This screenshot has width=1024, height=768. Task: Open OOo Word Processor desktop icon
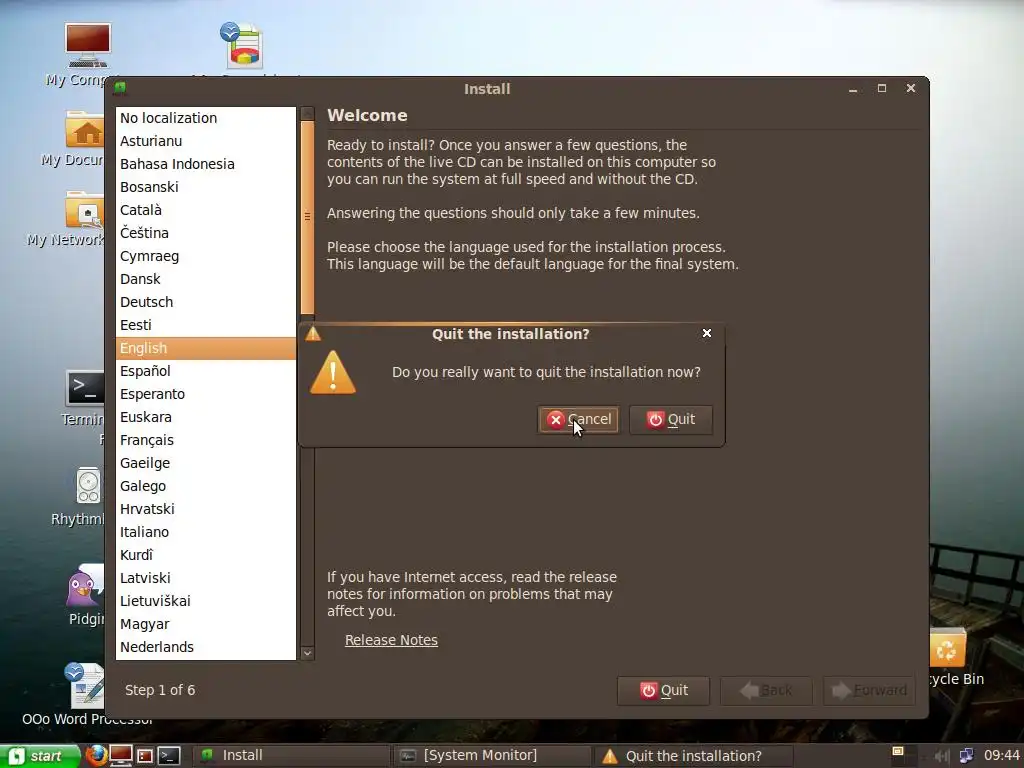(85, 686)
